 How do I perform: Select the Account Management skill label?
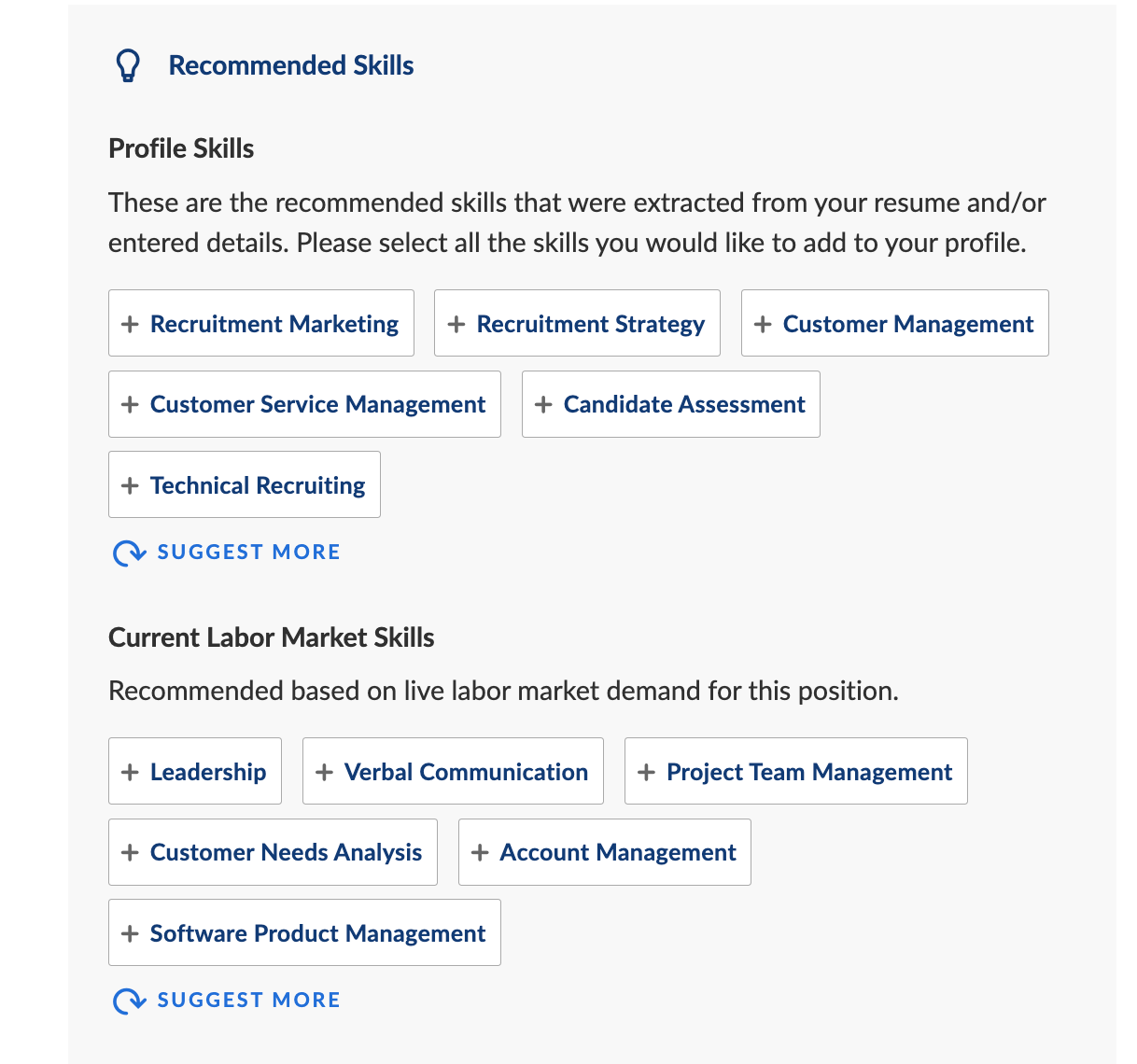tap(618, 852)
